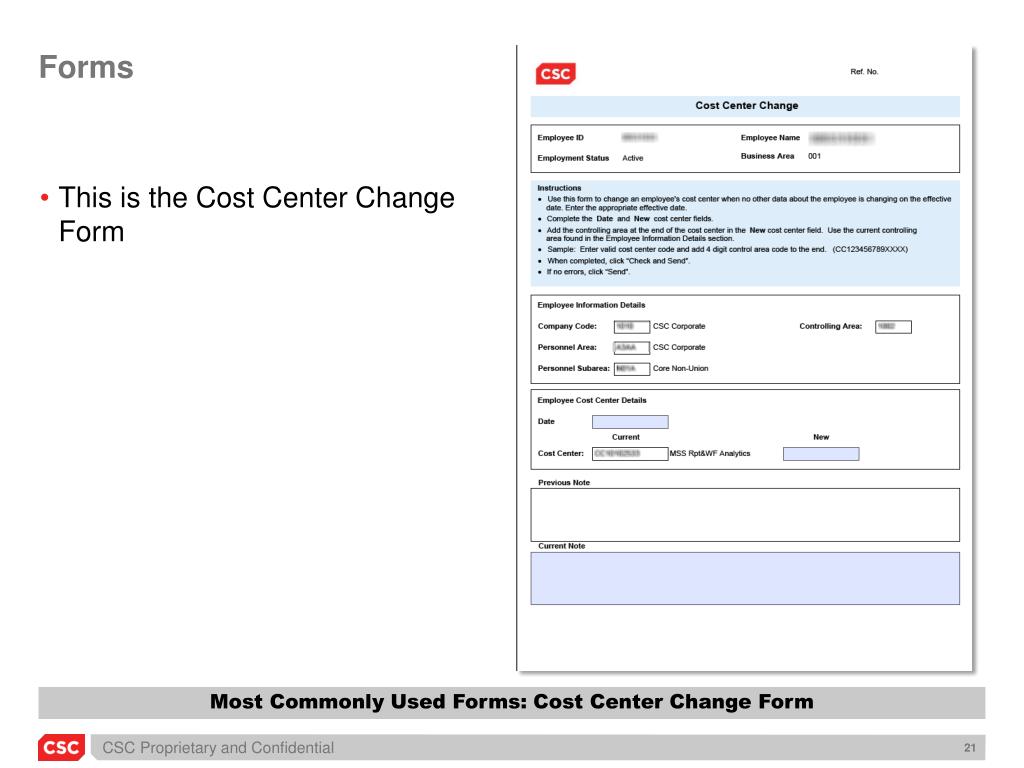
Task: Click the 'Cost Center Change' form title
Action: point(746,106)
